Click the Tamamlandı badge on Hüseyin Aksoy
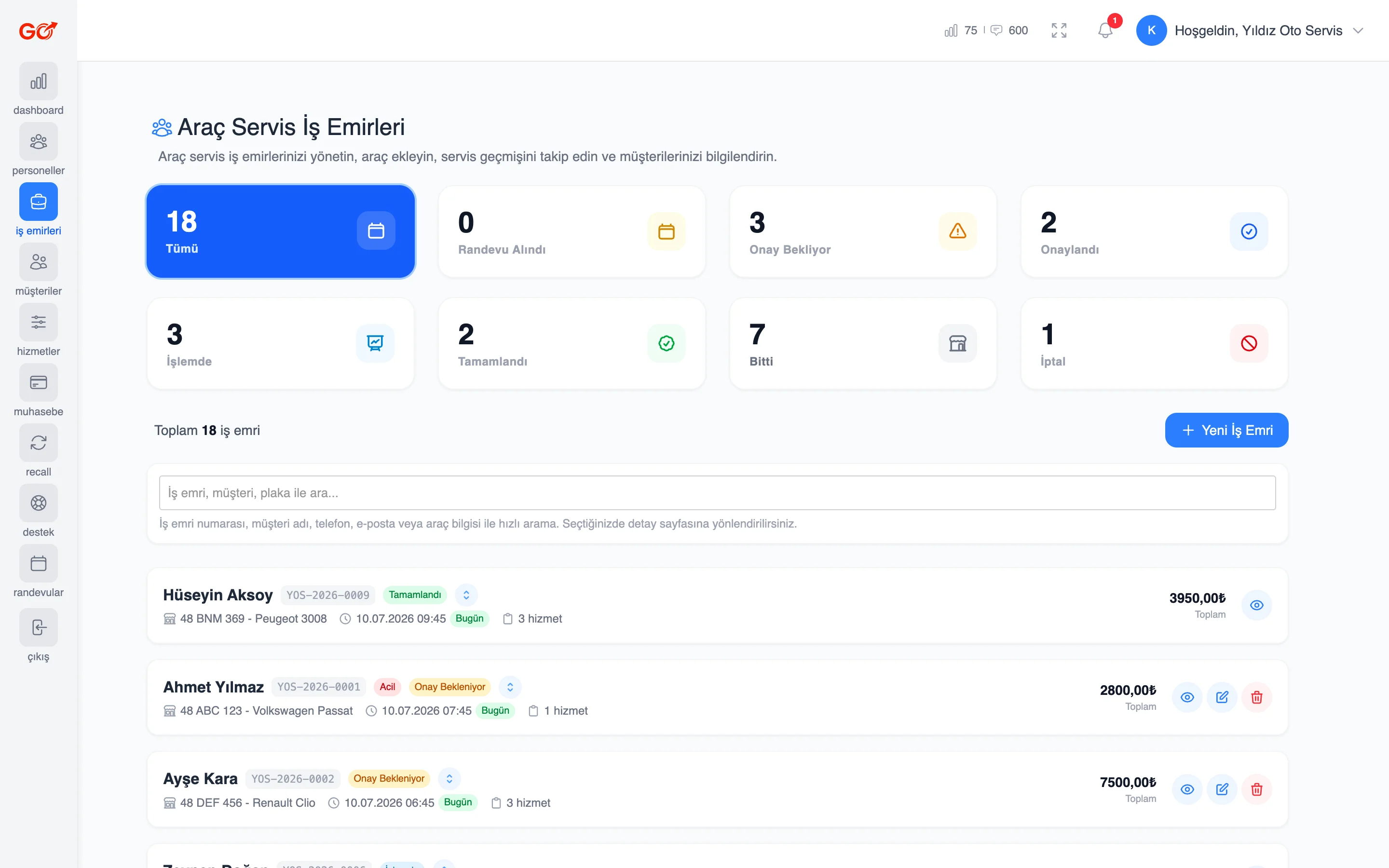 coord(415,596)
